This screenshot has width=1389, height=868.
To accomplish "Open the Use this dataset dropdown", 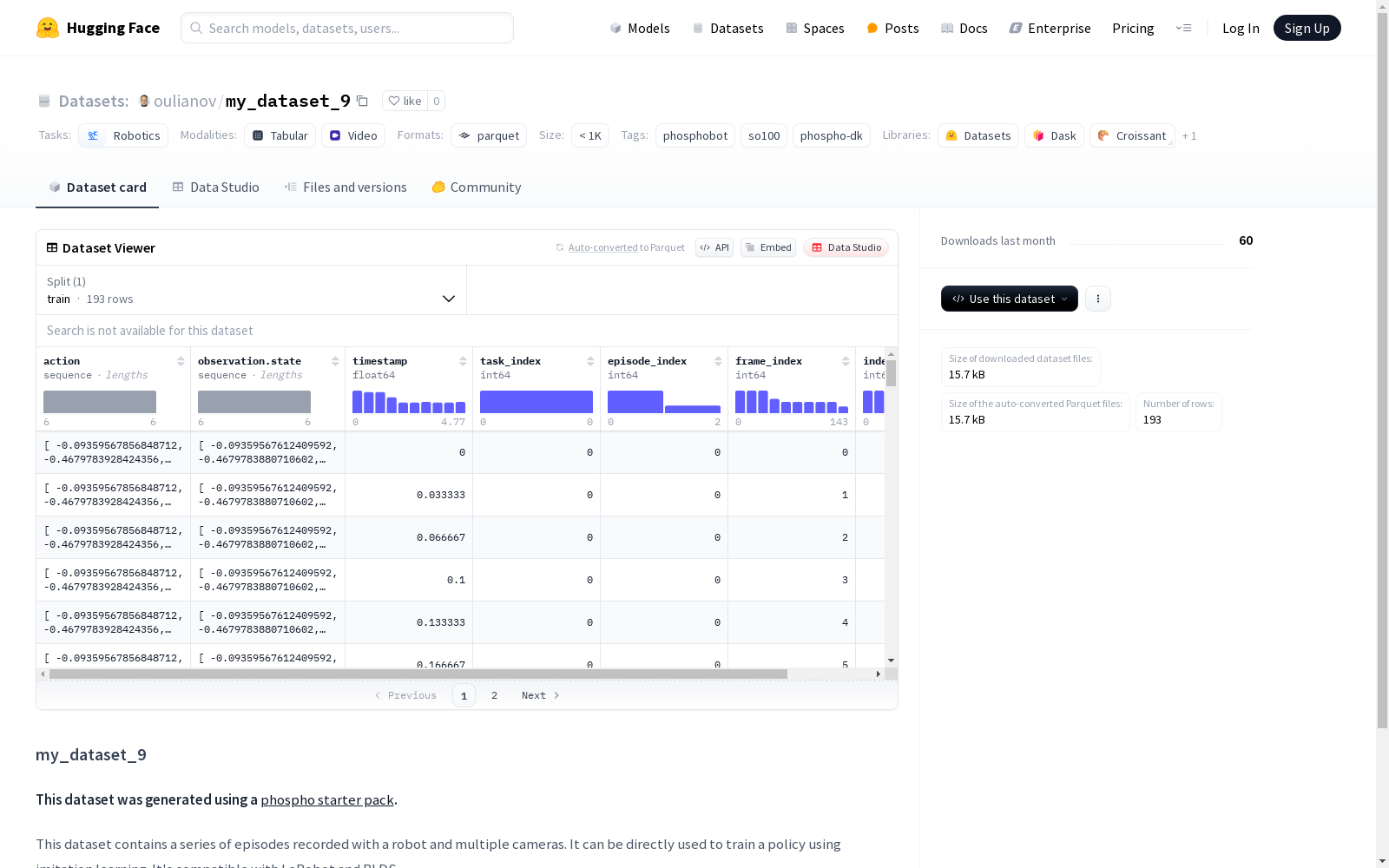I will click(1010, 299).
